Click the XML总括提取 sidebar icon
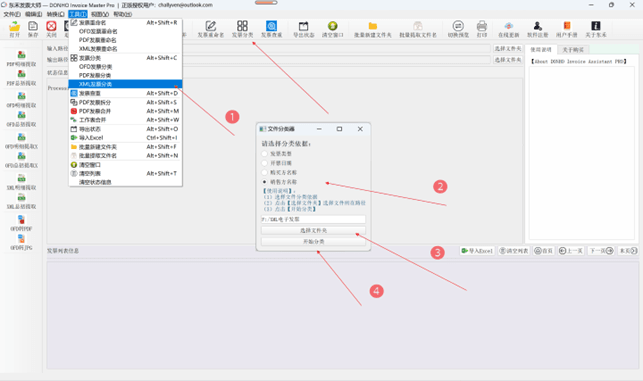The height and width of the screenshot is (381, 643). (21, 197)
